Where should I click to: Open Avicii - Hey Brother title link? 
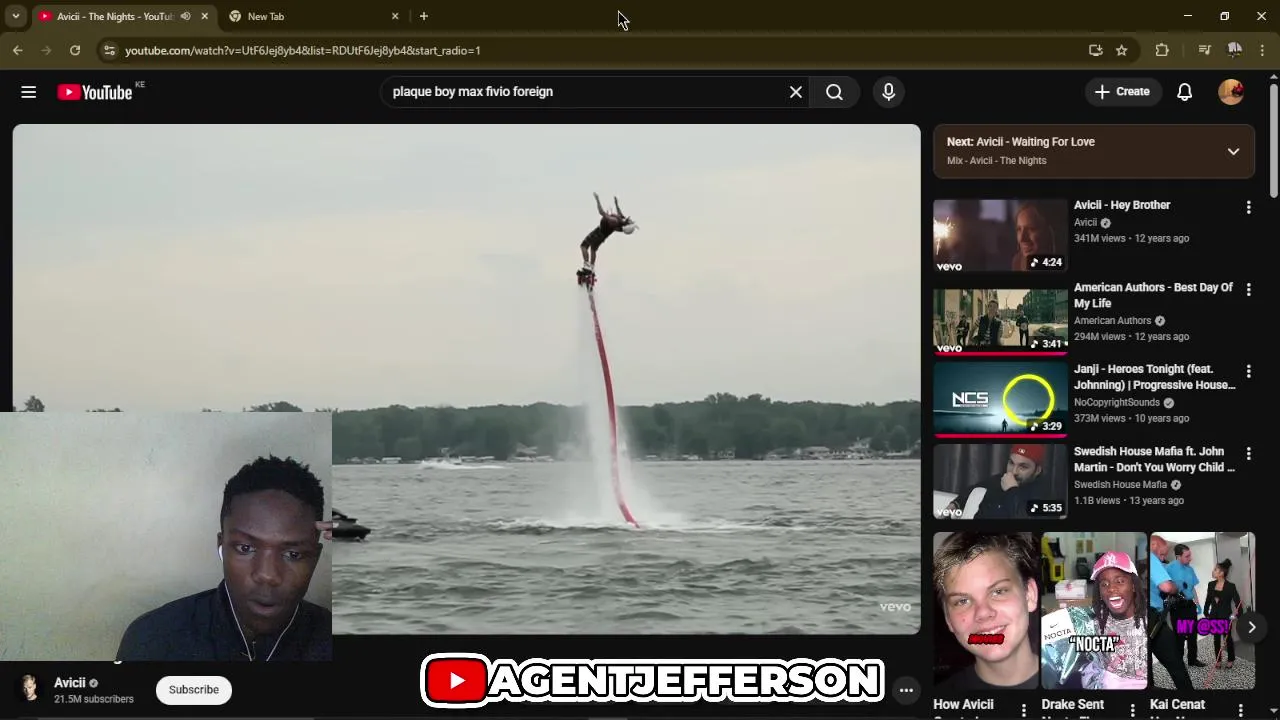[x=1122, y=205]
